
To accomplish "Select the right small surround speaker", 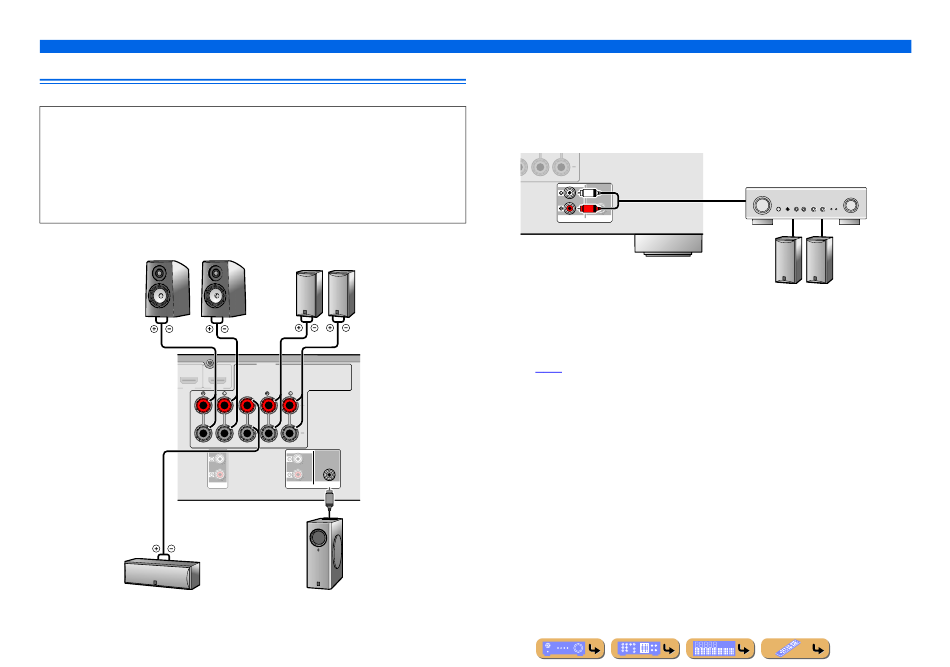I will (341, 293).
